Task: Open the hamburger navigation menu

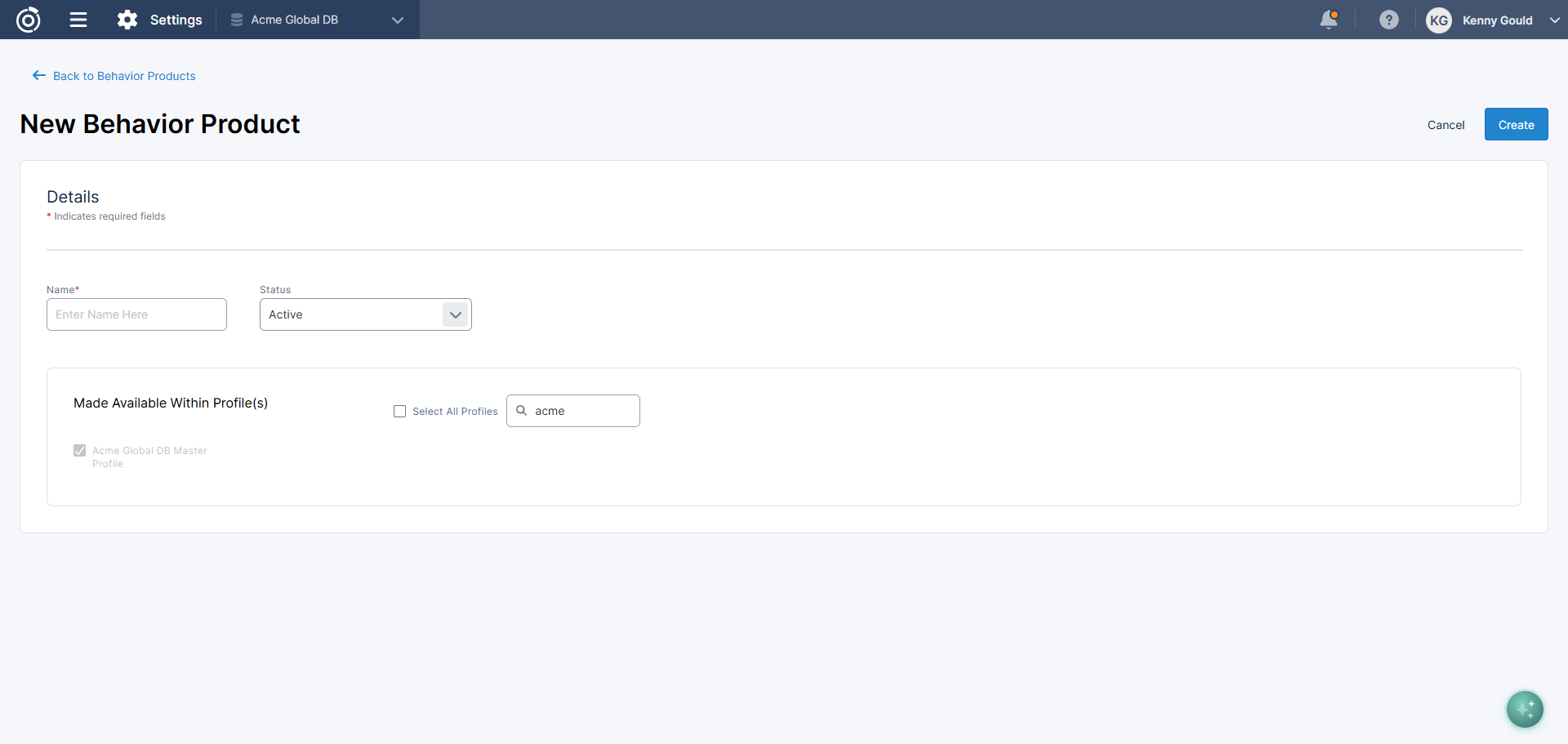Action: pyautogui.click(x=78, y=20)
